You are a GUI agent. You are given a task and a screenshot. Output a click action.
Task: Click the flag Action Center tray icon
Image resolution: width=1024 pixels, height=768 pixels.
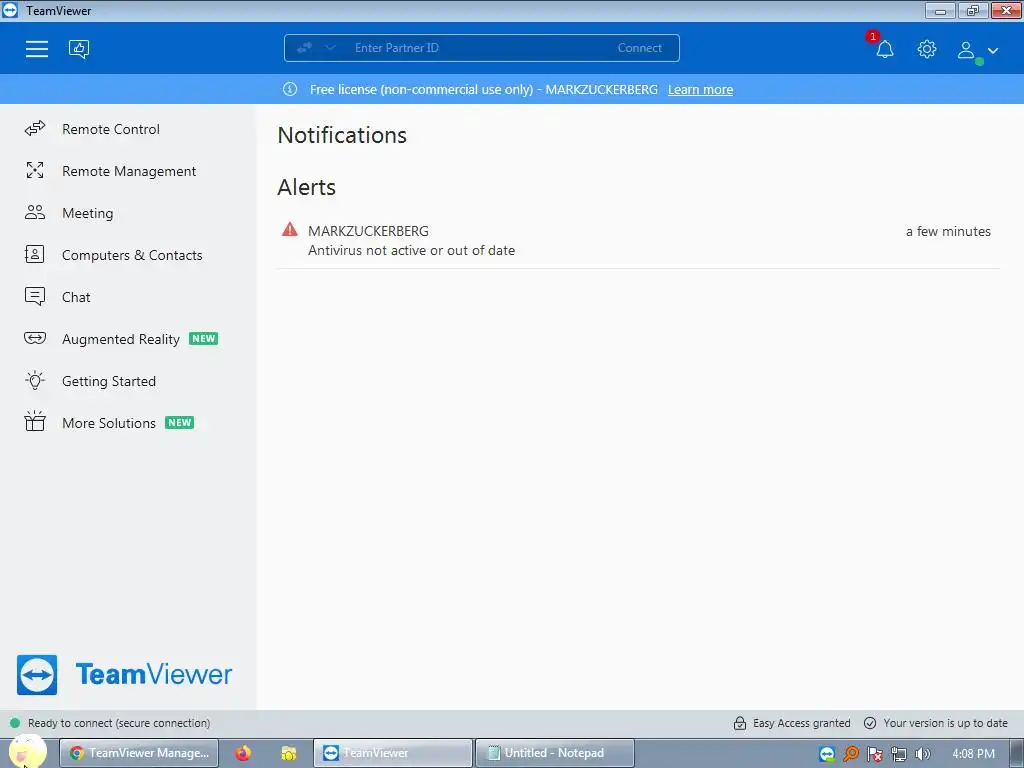874,754
